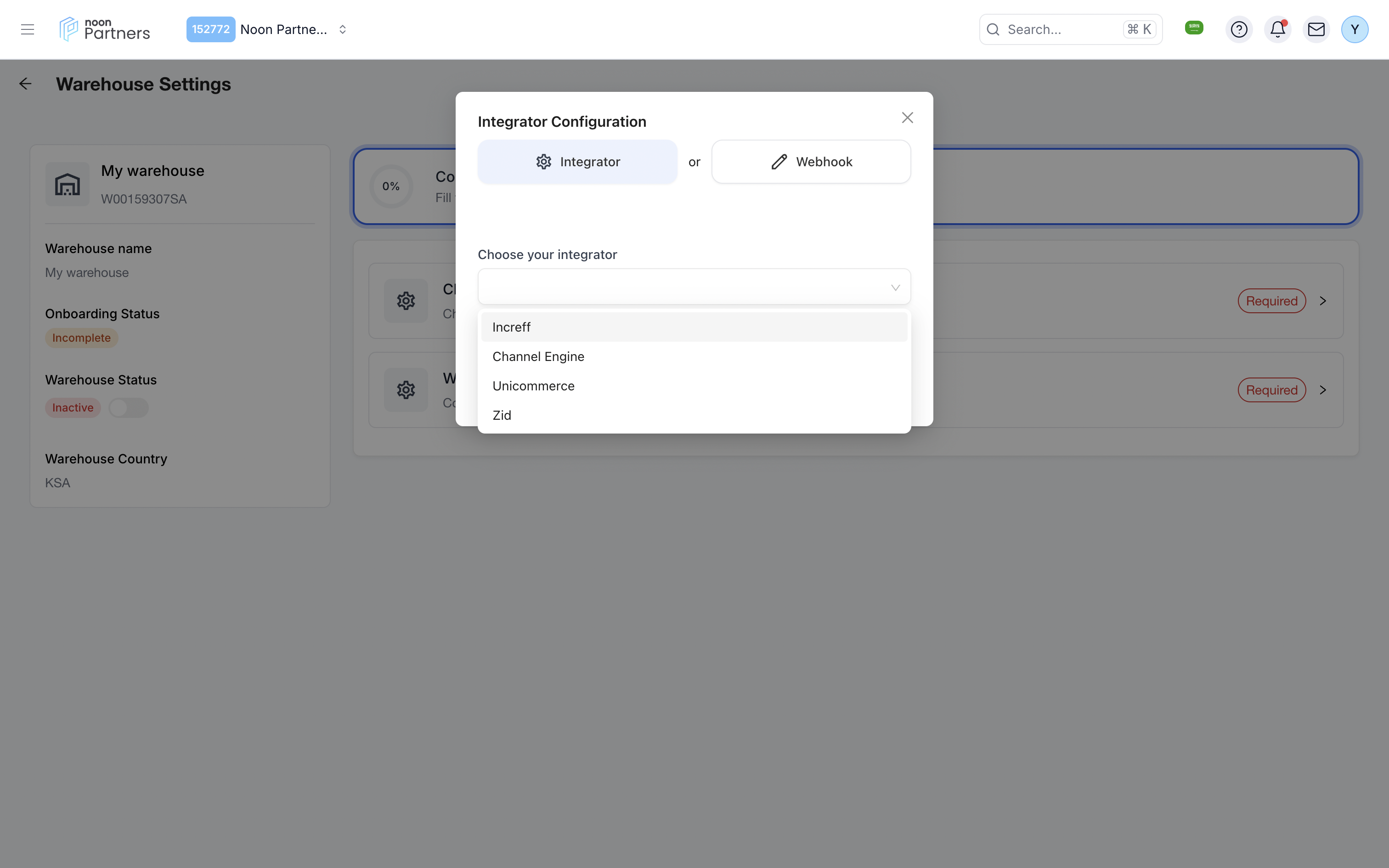Click the search magnifier icon
Viewport: 1389px width, 868px height.
click(x=993, y=29)
